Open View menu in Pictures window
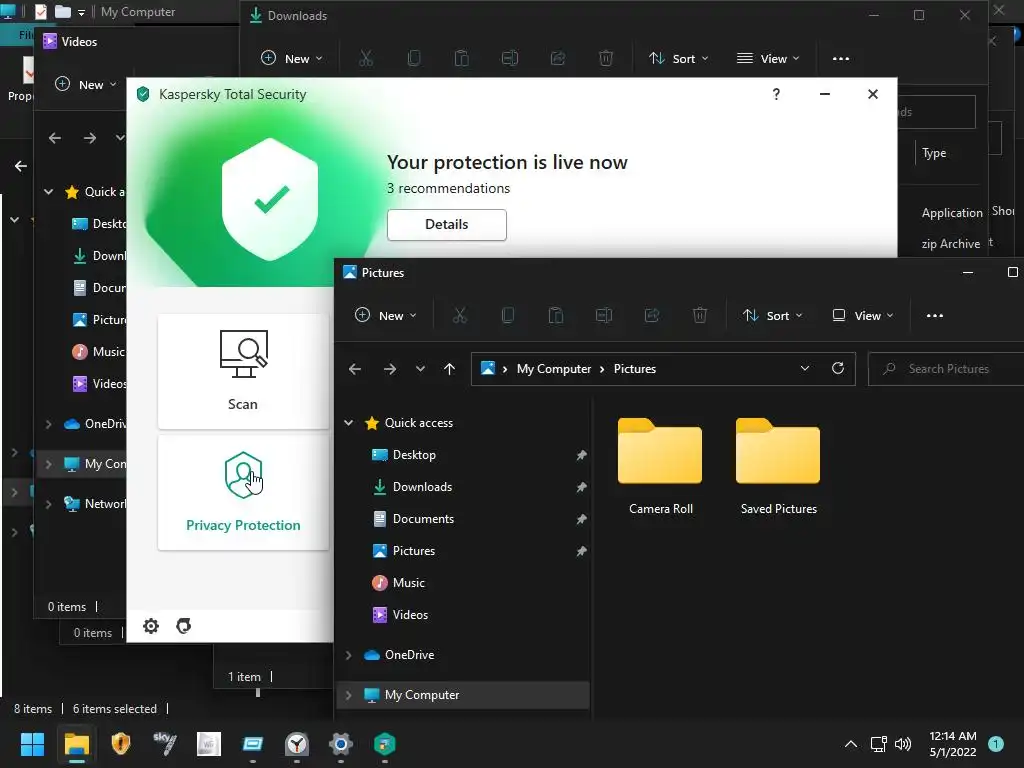Image resolution: width=1024 pixels, height=768 pixels. click(863, 316)
